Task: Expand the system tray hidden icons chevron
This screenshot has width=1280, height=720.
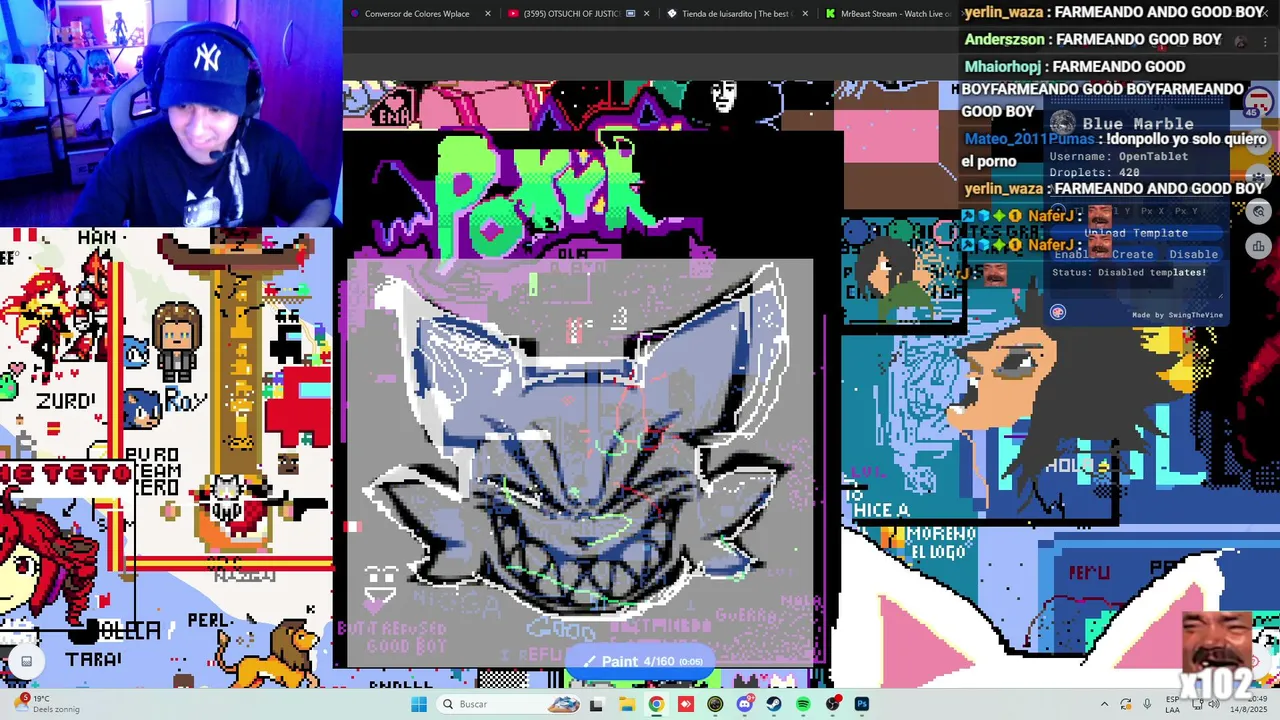Action: [x=1104, y=704]
